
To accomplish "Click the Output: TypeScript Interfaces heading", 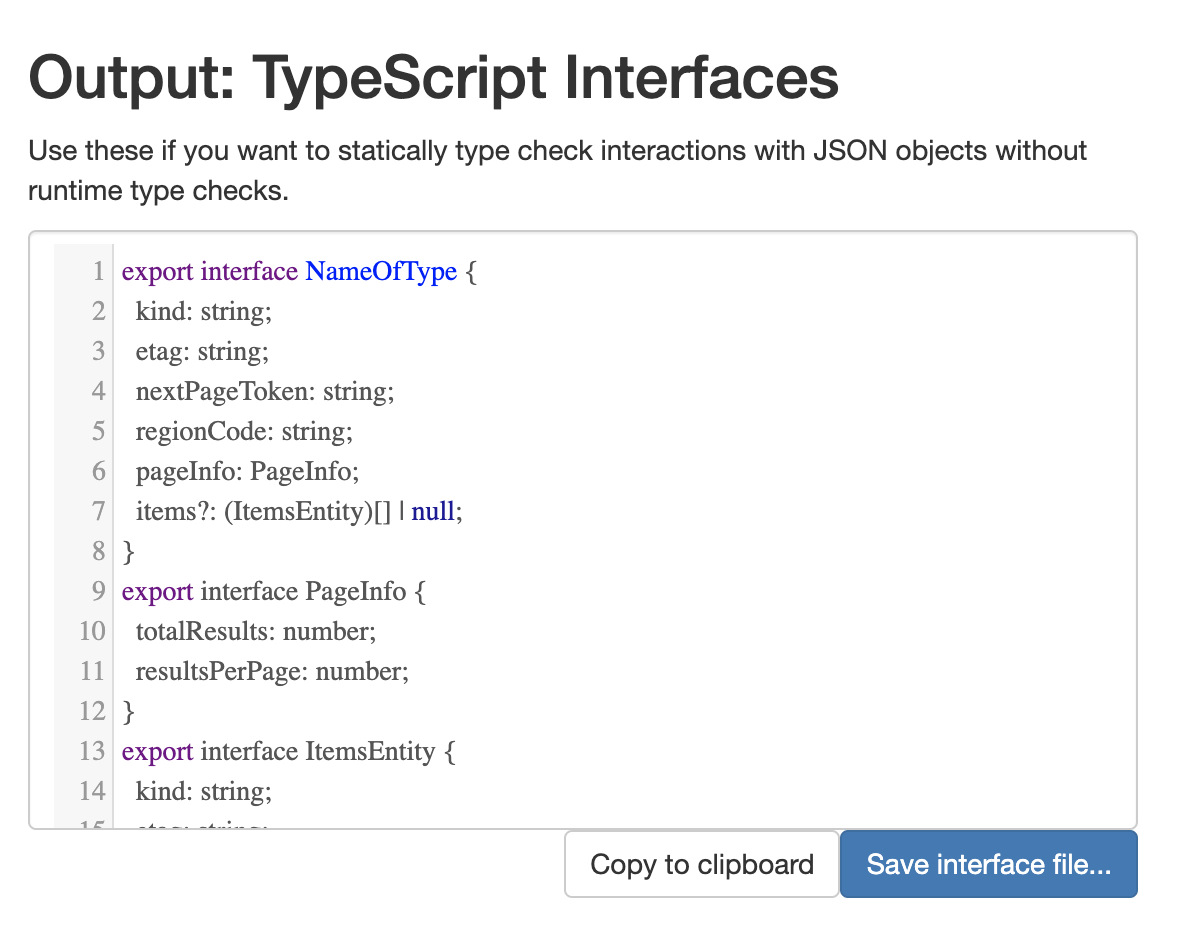I will (433, 79).
